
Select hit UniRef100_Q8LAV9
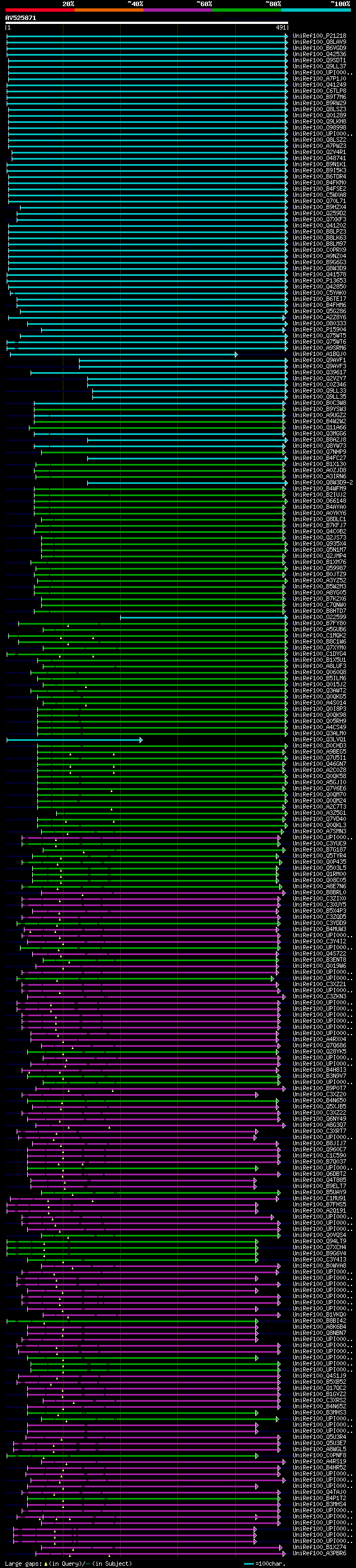(319, 42)
